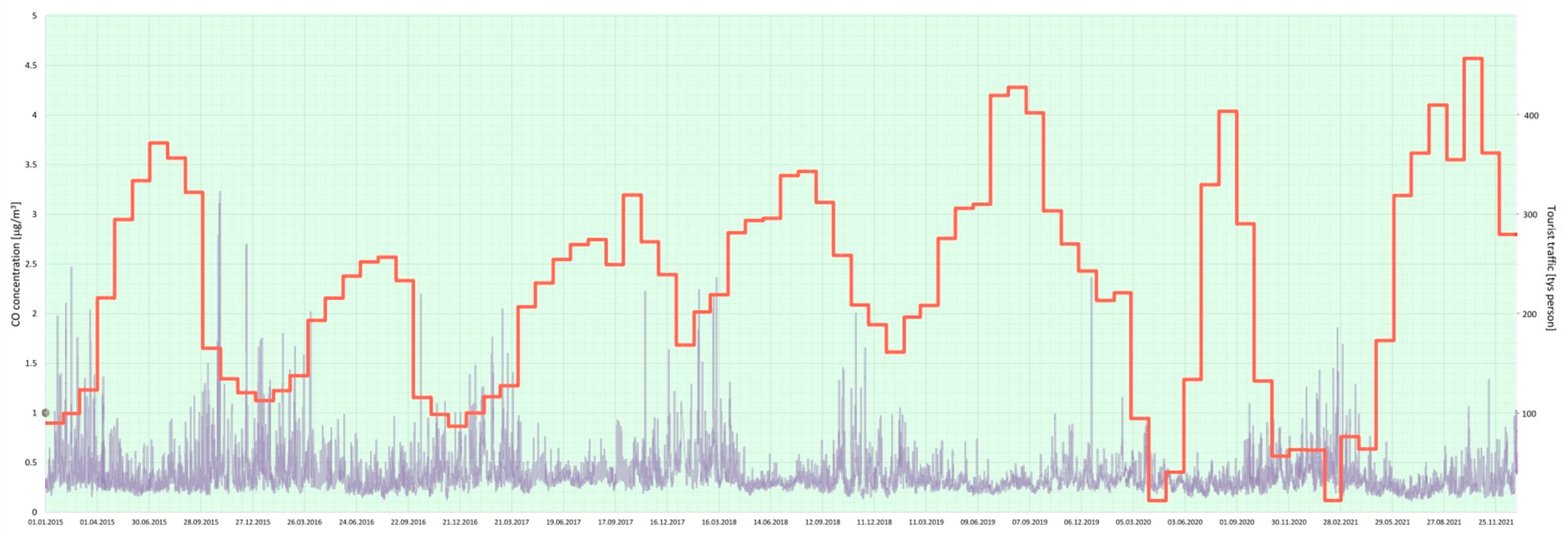Select the 25.11.2021 date label
The height and width of the screenshot is (543, 1568).
1496,523
